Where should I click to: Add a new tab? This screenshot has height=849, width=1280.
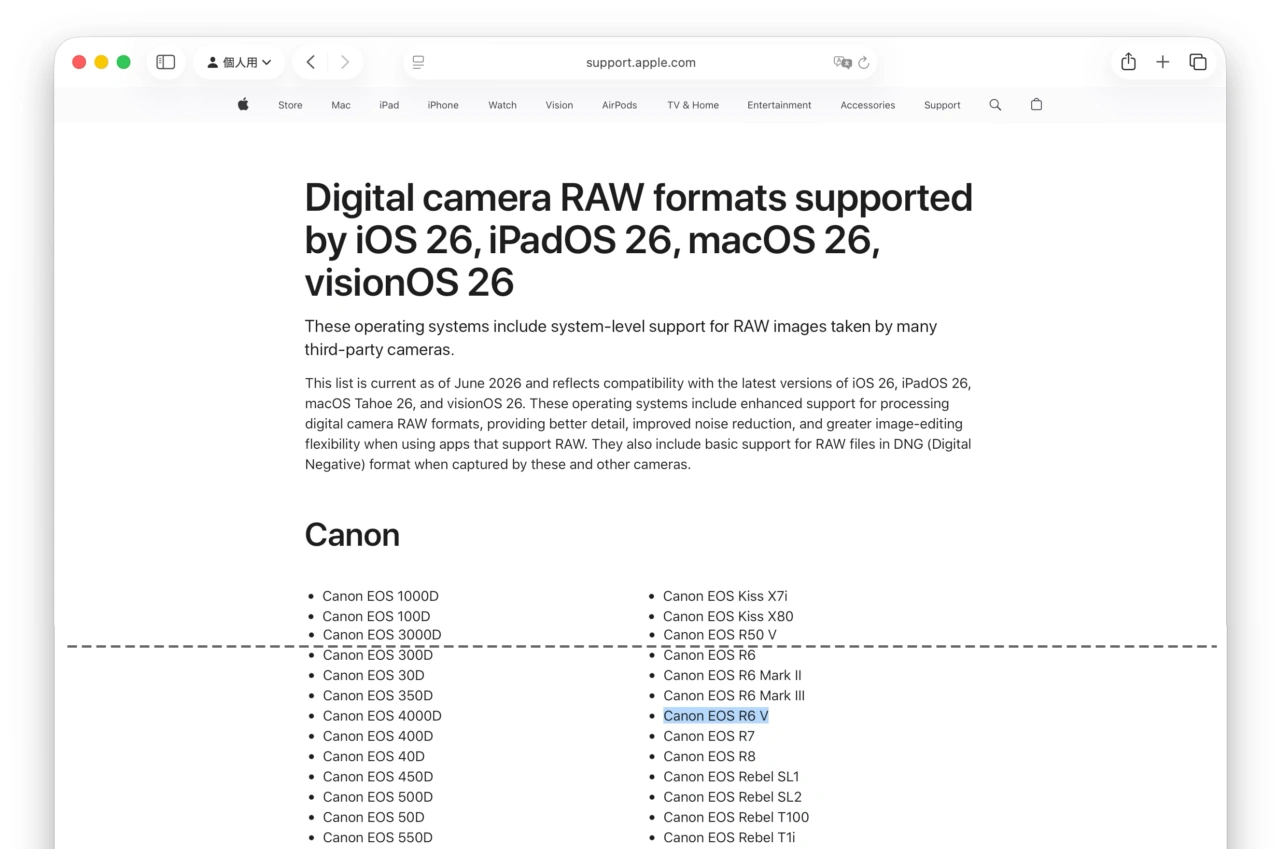1162,62
